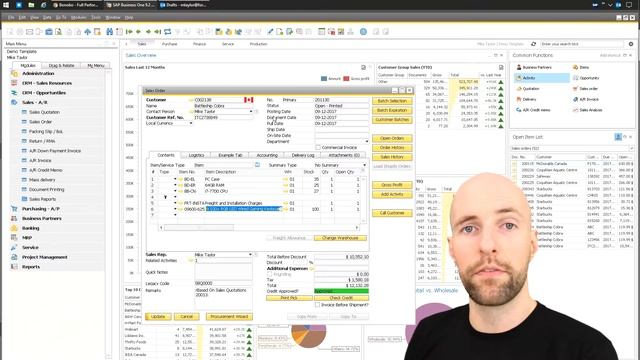Switch to the Accounting tab

(x=267, y=155)
